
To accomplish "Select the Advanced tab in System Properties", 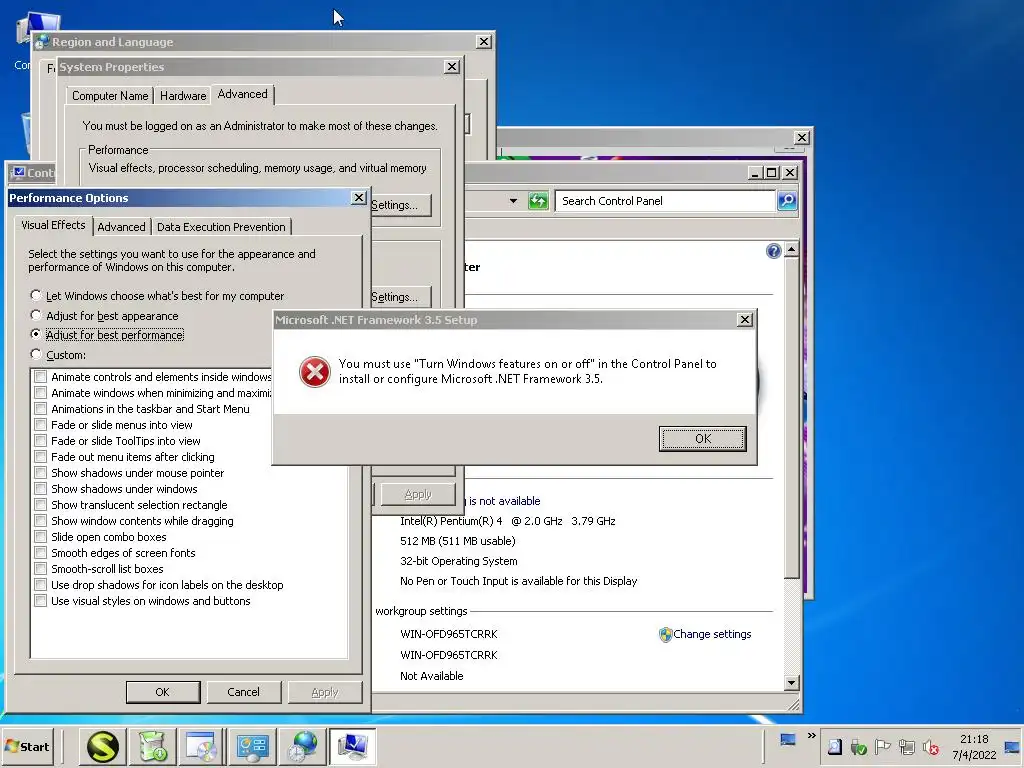I will (x=242, y=94).
